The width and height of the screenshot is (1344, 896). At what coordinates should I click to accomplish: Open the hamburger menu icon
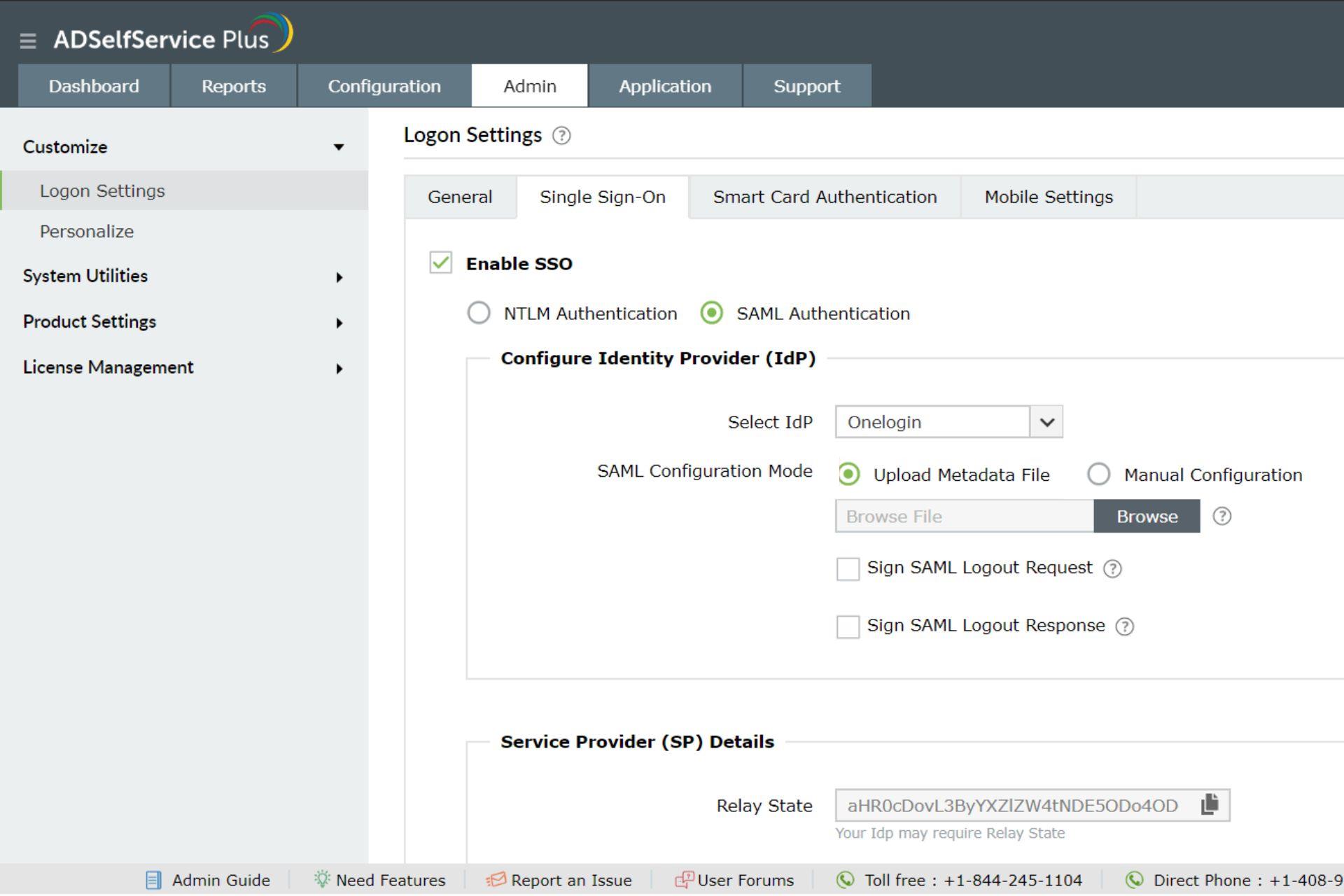tap(28, 41)
